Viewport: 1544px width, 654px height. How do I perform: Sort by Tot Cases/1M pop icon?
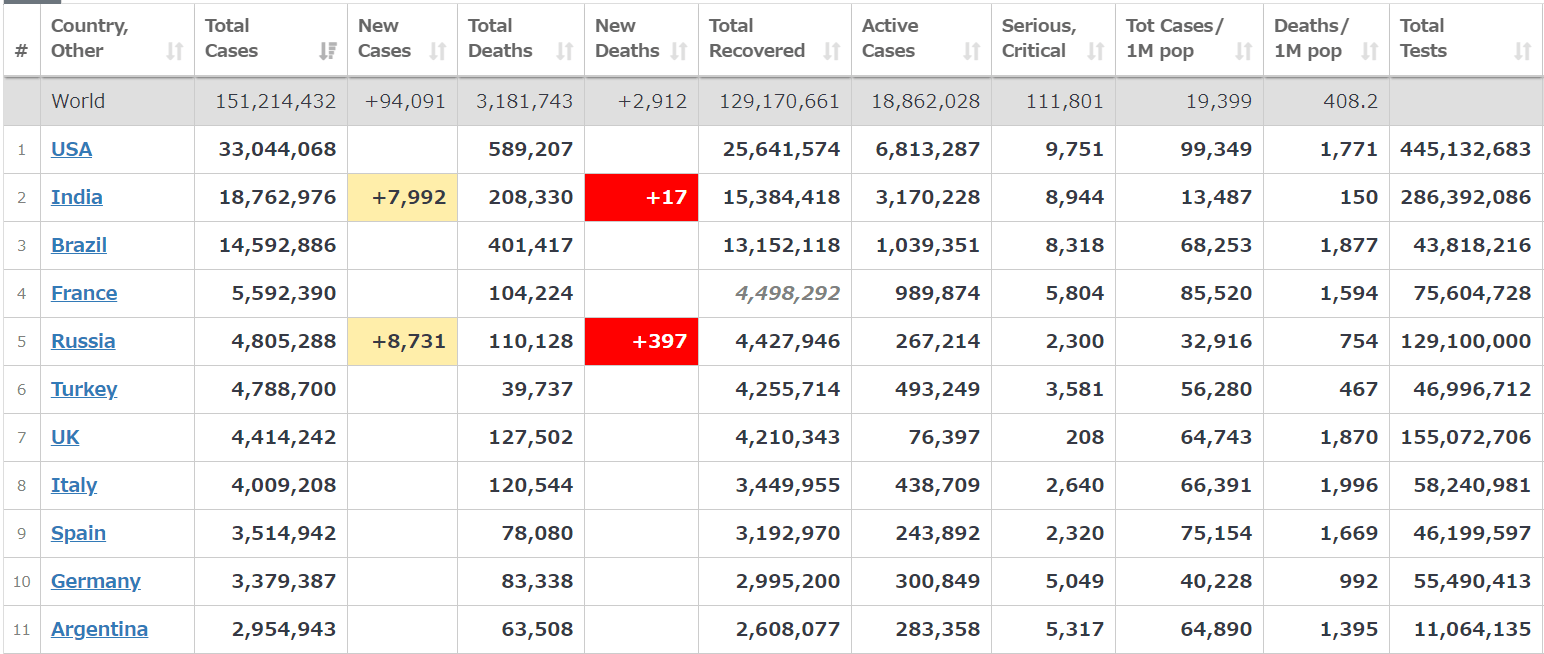(1244, 51)
